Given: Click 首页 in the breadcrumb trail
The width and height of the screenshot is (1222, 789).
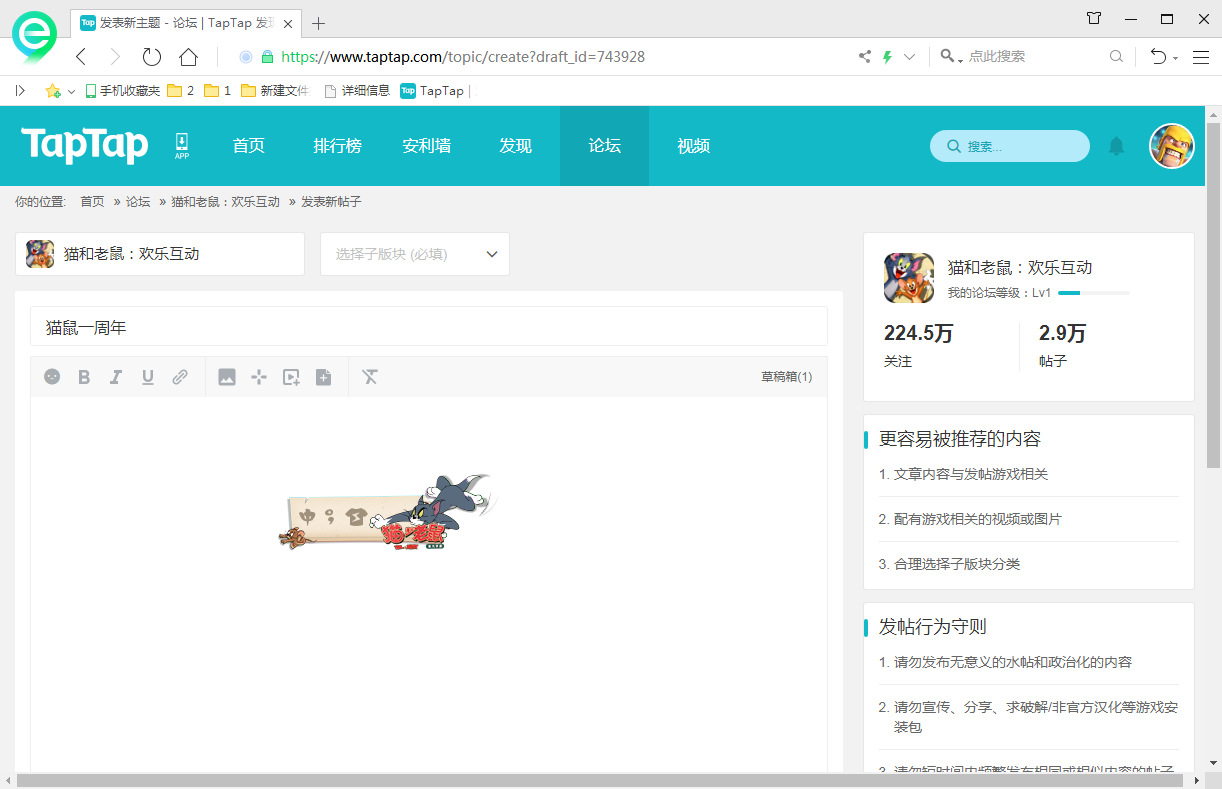Looking at the screenshot, I should pos(92,202).
